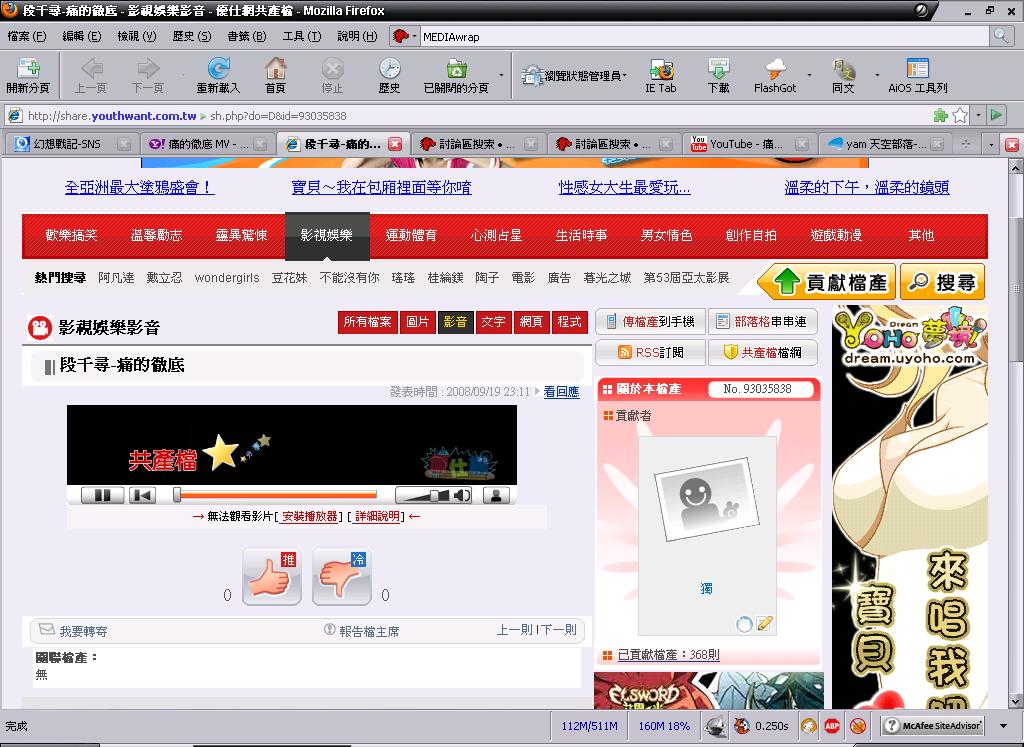This screenshot has width=1024, height=747.
Task: Open the FlashGot dropdown arrow
Action: pos(809,75)
